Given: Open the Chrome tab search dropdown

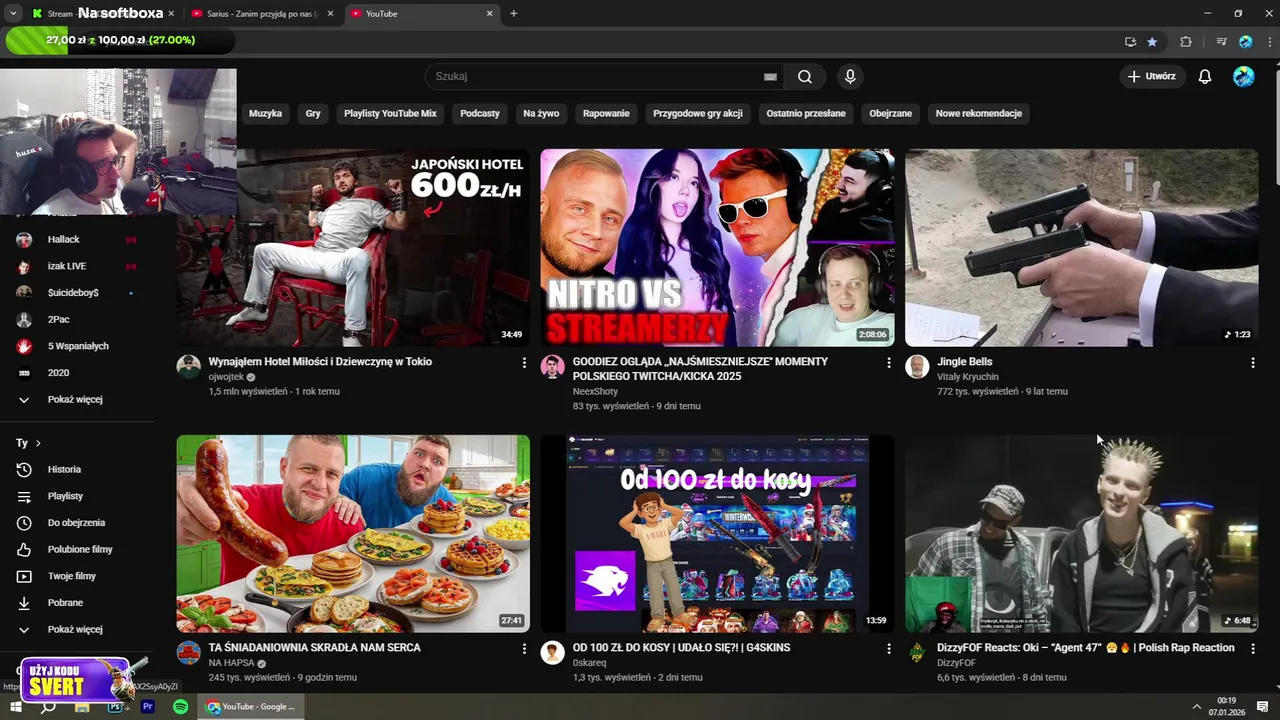Looking at the screenshot, I should [12, 14].
